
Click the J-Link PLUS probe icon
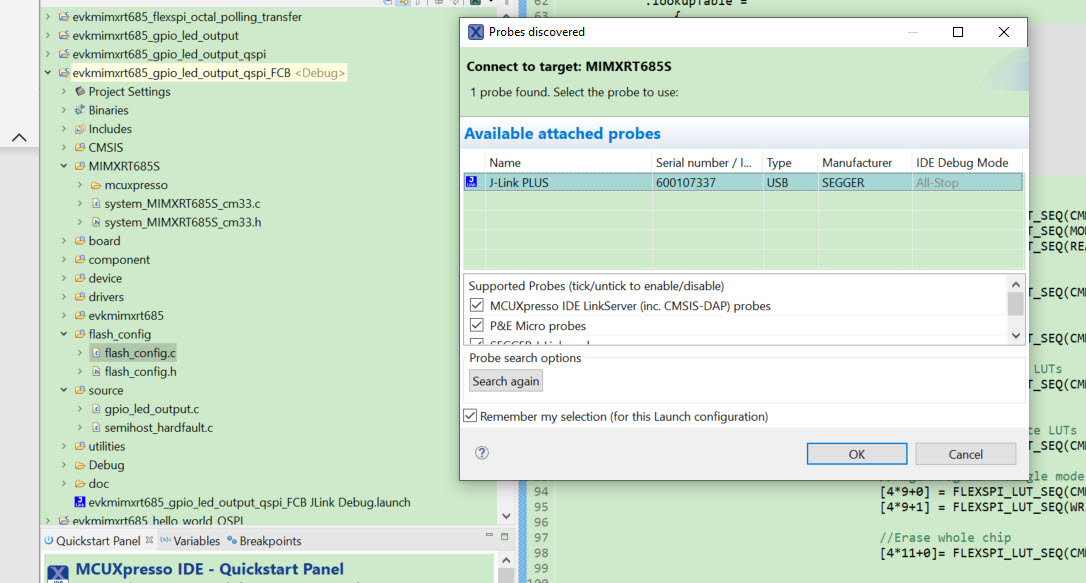pyautogui.click(x=471, y=181)
